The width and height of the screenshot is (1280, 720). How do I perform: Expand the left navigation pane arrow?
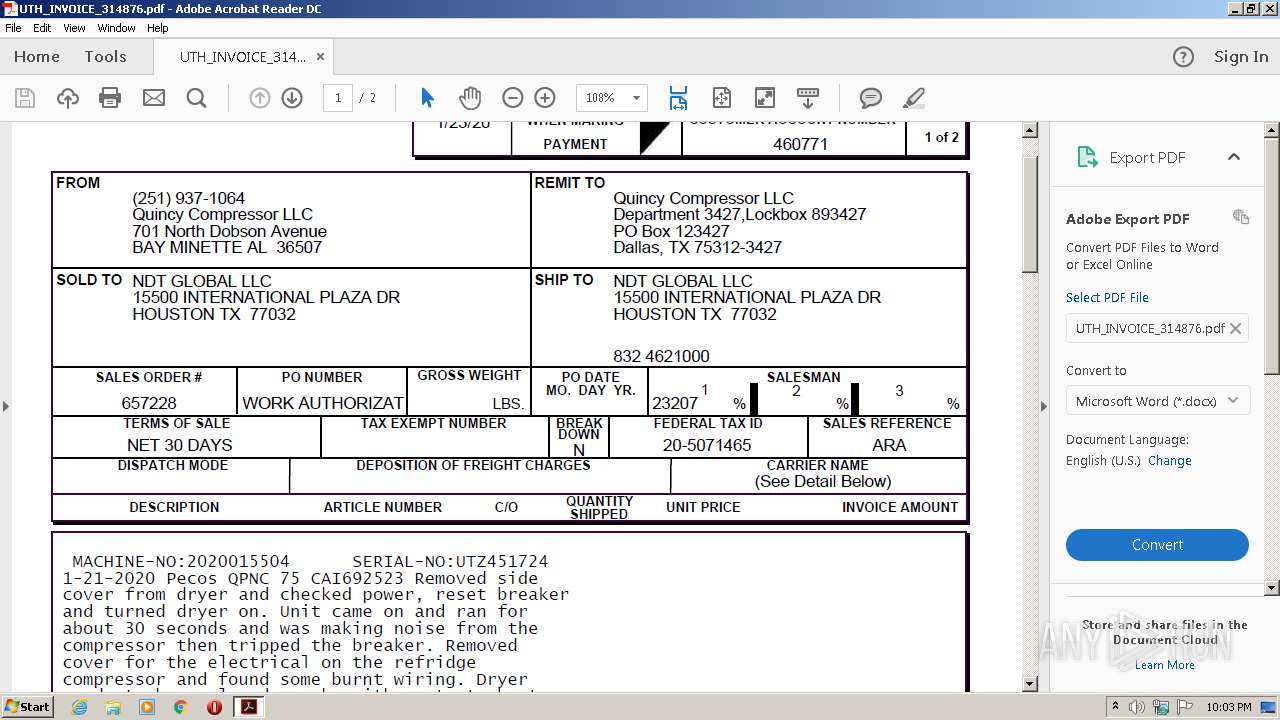click(x=6, y=406)
